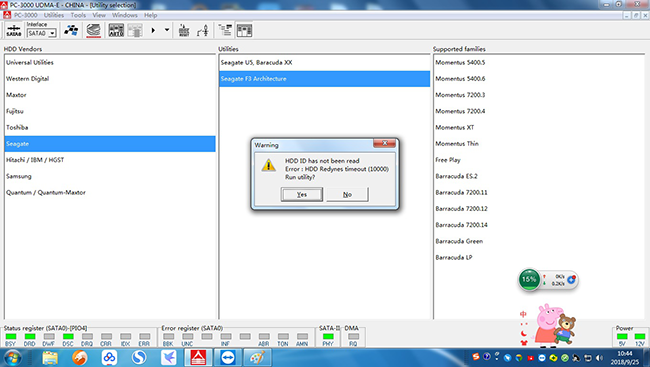Select Seagate U5, Baracuda XX utility
650x367 pixels.
(x=324, y=63)
